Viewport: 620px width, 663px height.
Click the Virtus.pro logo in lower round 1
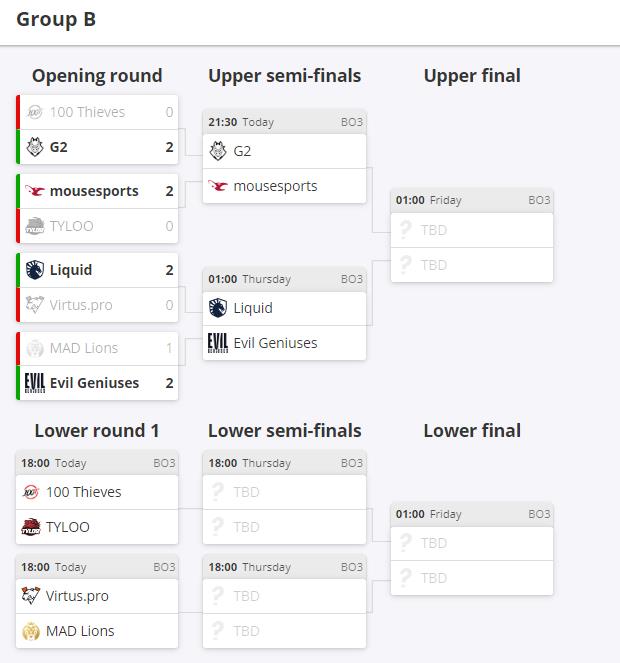[30, 596]
